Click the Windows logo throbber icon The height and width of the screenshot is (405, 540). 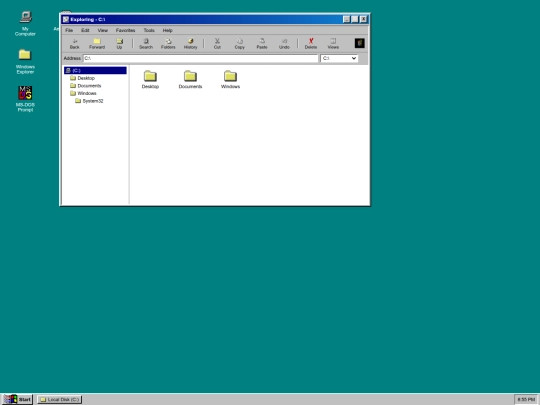360,43
